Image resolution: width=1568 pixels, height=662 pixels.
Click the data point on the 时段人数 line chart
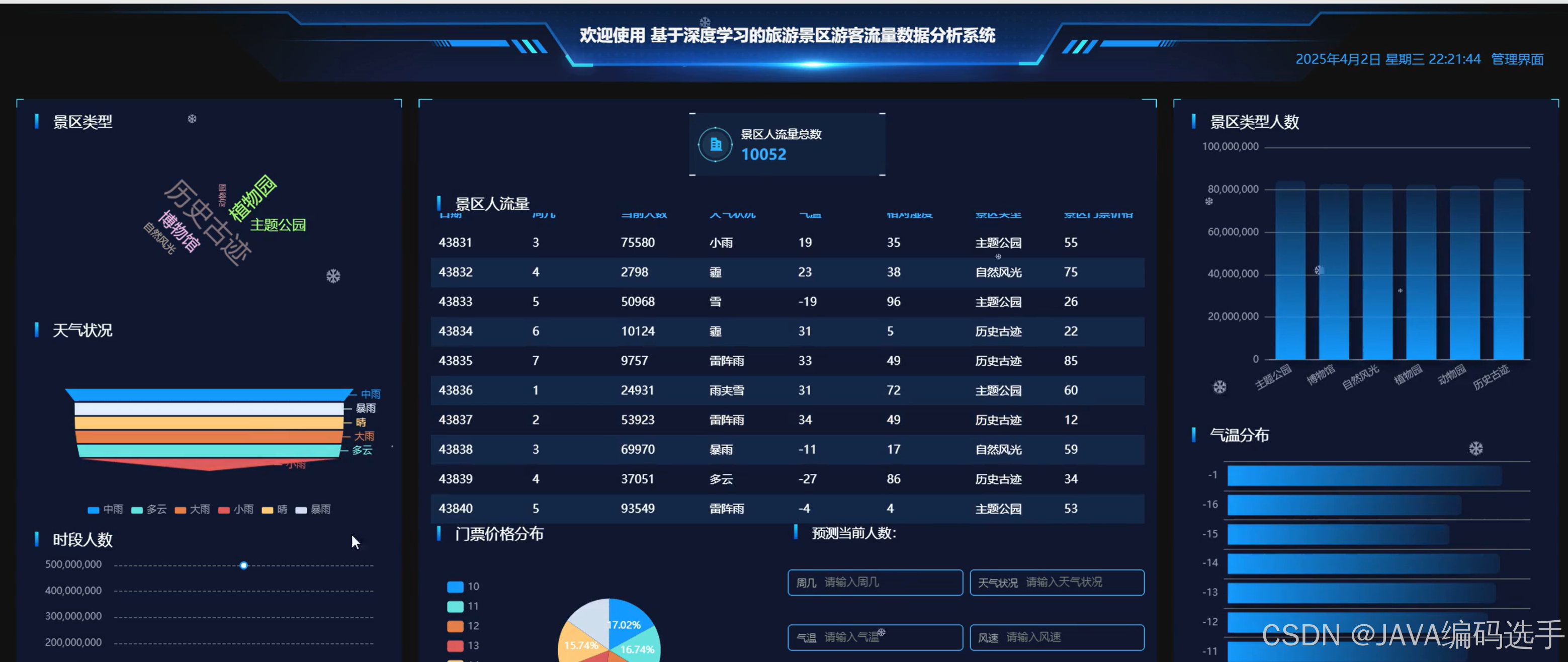click(243, 566)
